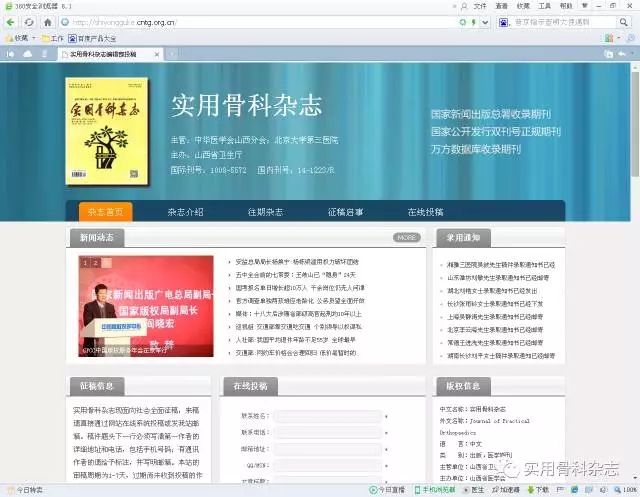Open a new tab with plus button
The image size is (640, 497).
[172, 54]
